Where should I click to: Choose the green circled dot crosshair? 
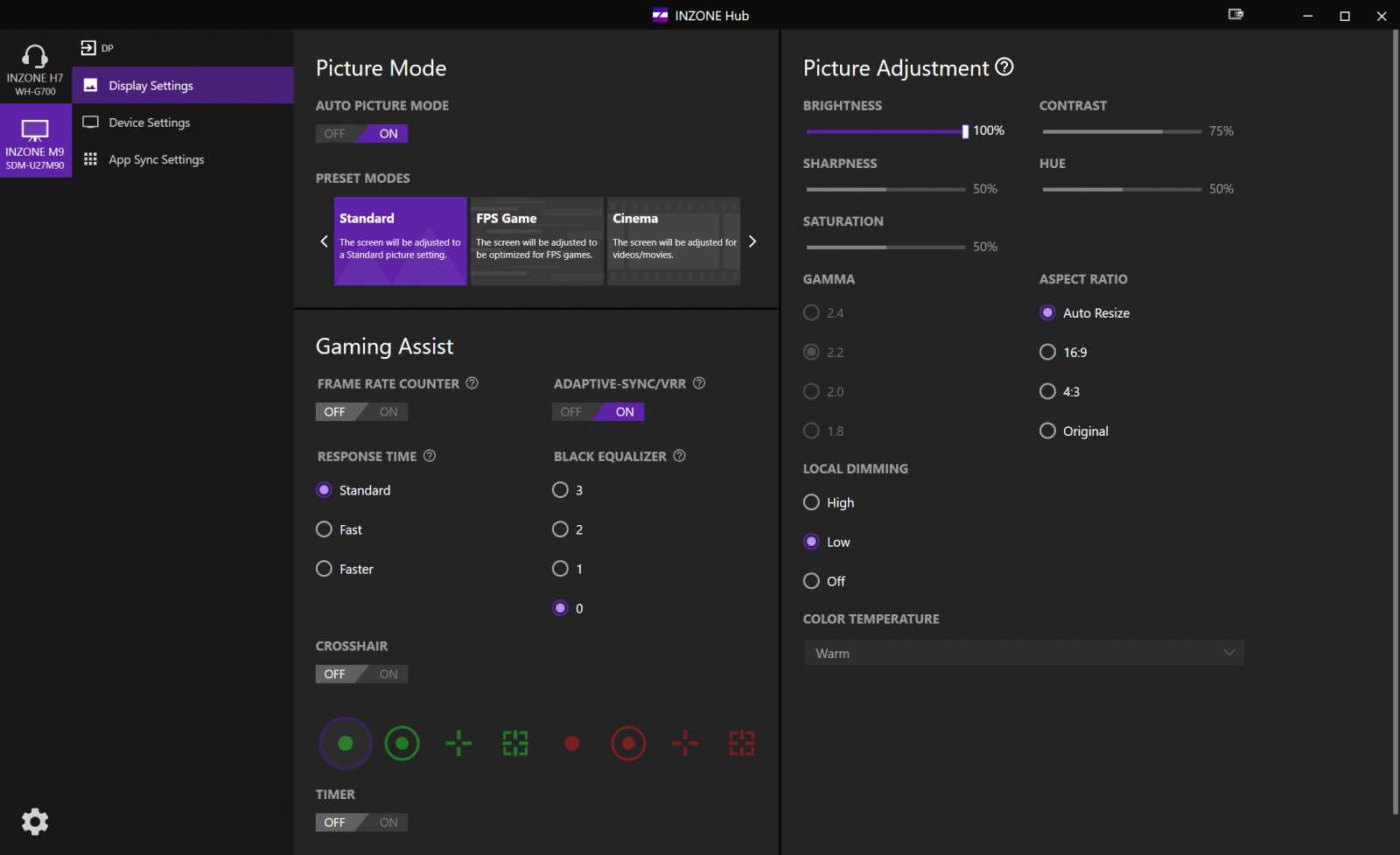(402, 744)
